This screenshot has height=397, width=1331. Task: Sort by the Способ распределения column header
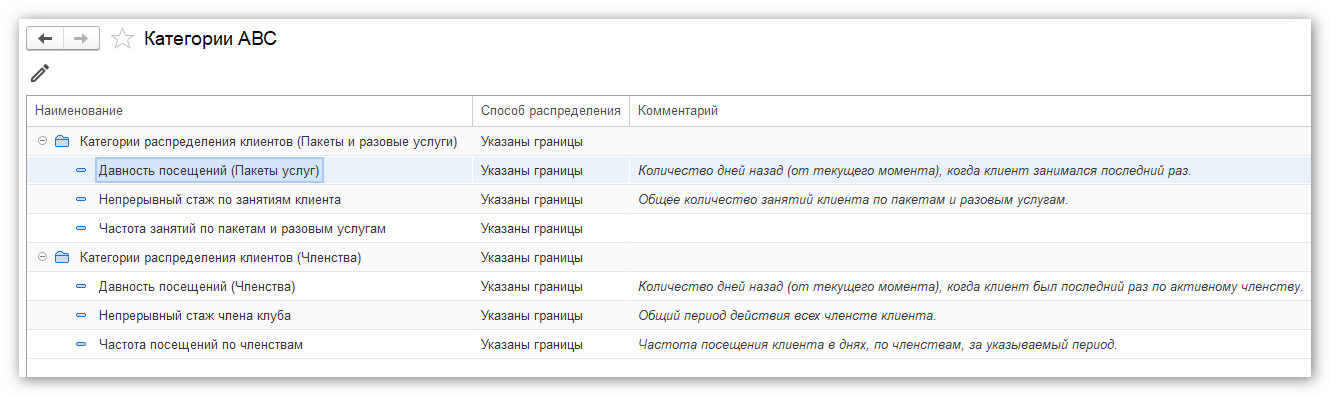click(551, 111)
